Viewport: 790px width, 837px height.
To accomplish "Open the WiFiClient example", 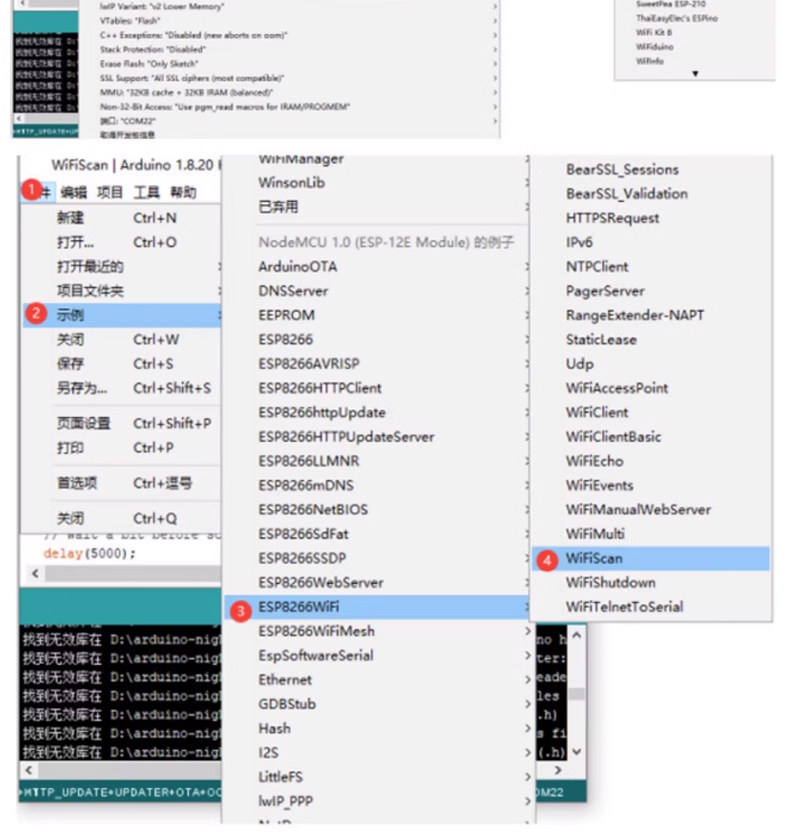I will [651, 413].
